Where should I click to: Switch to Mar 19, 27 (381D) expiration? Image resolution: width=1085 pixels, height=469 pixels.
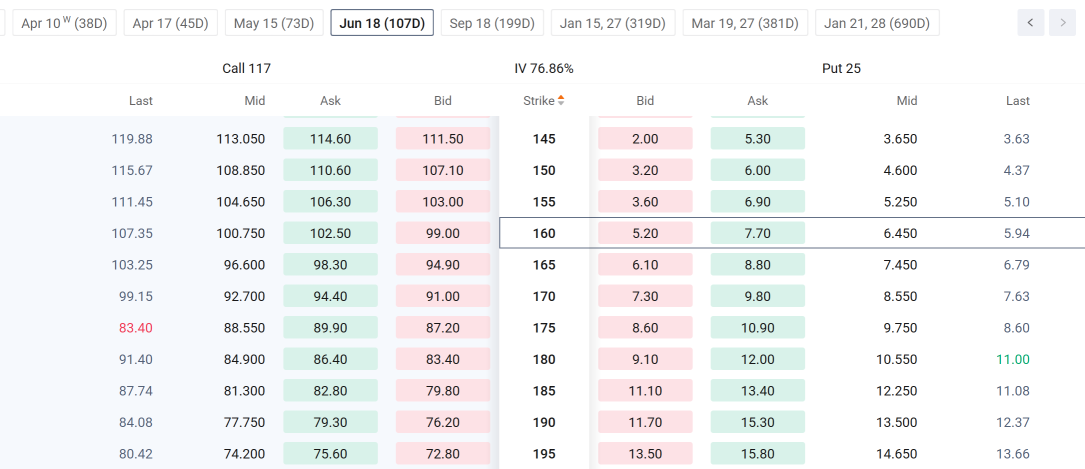(745, 23)
